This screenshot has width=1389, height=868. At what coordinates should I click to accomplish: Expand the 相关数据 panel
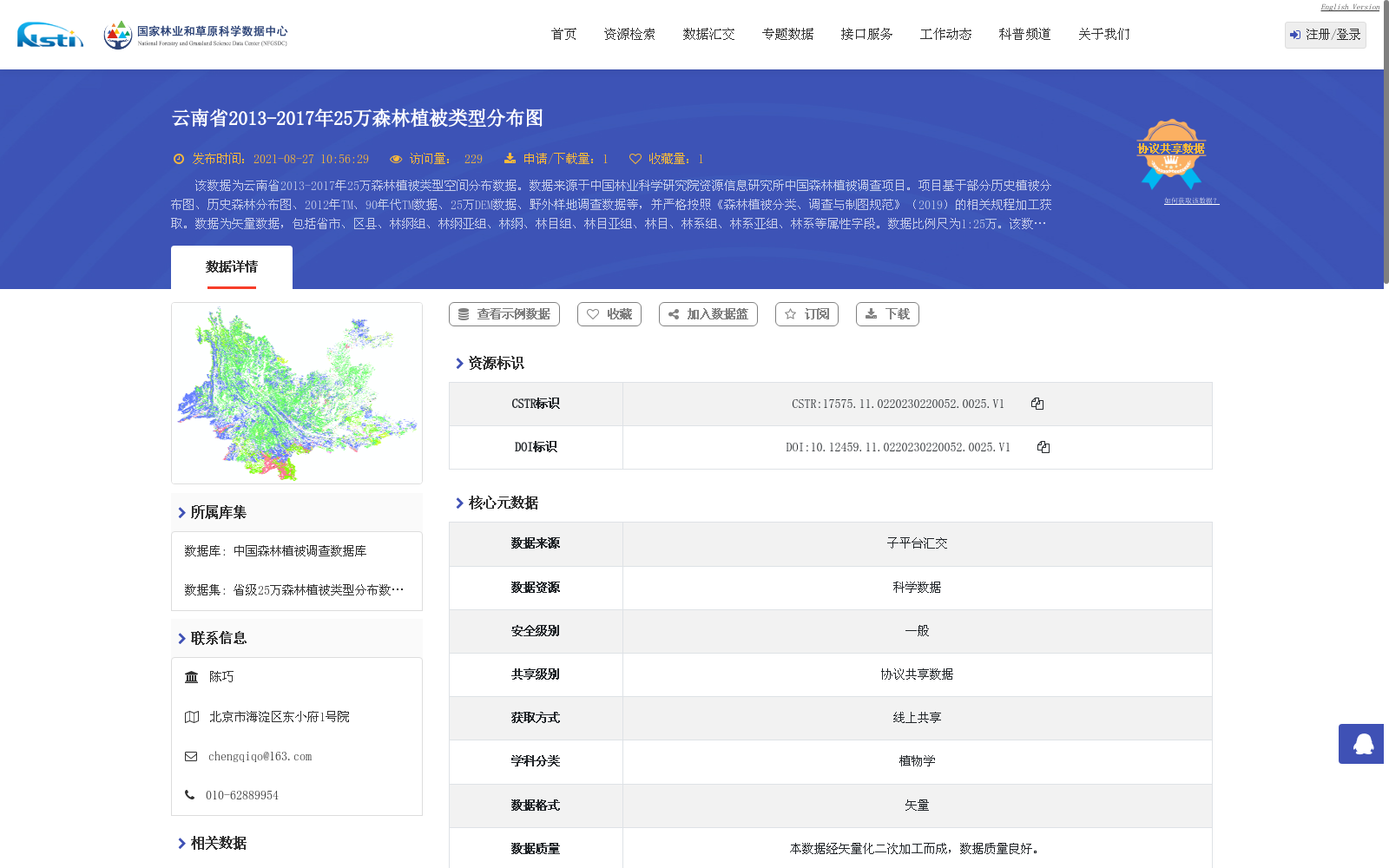(212, 843)
